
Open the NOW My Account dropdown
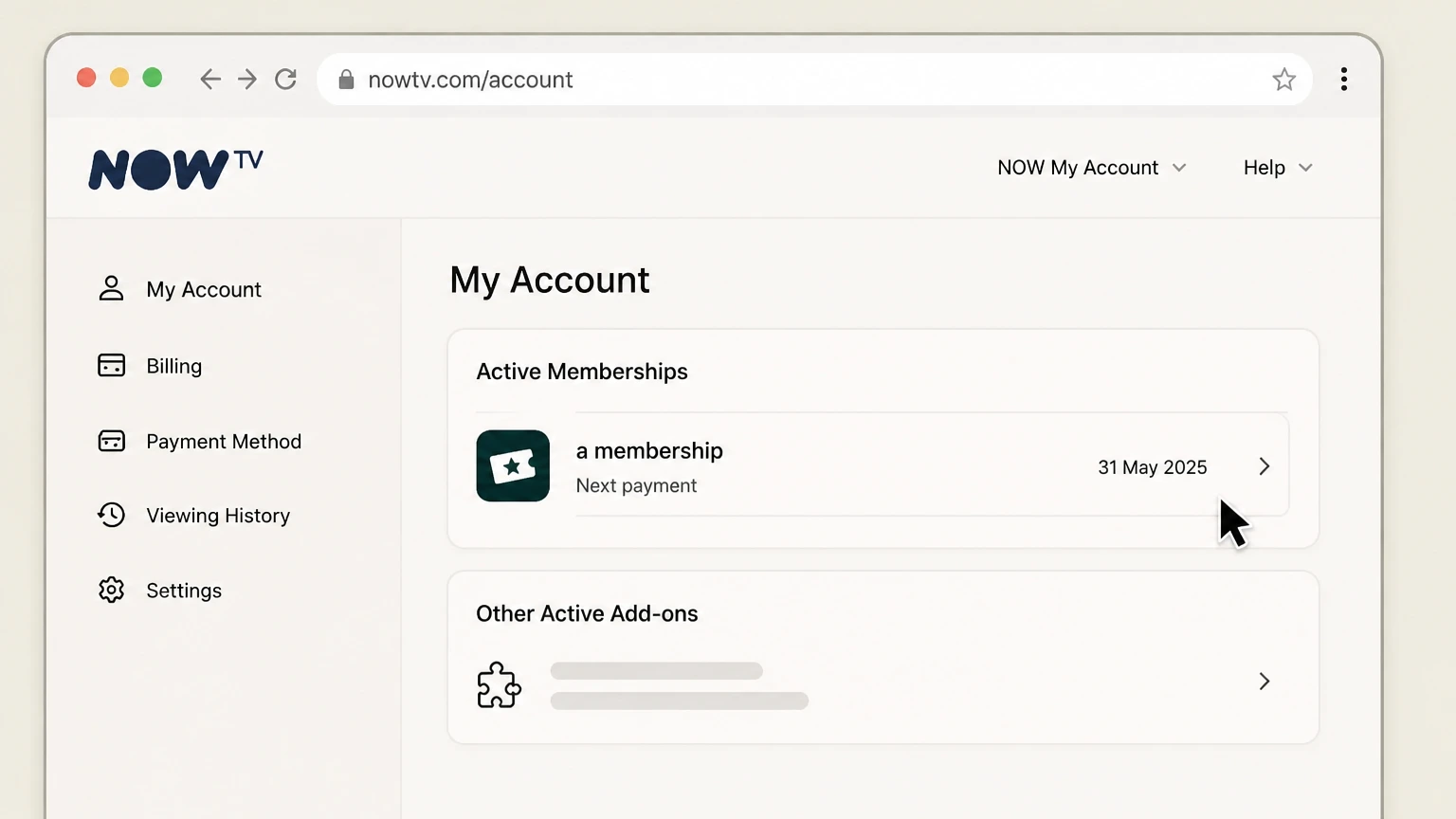click(1091, 168)
